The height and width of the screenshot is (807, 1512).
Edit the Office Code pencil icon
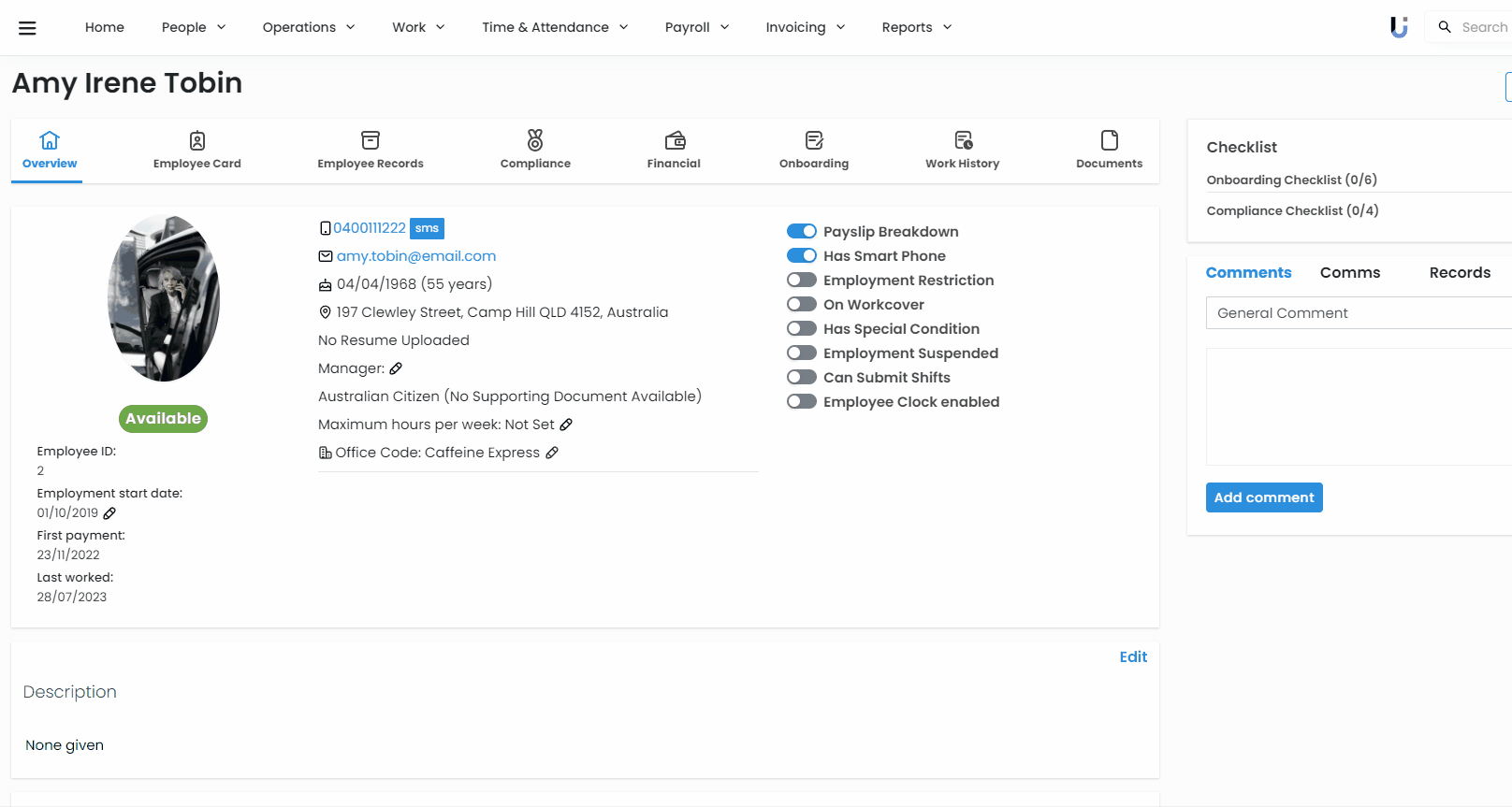click(x=552, y=453)
